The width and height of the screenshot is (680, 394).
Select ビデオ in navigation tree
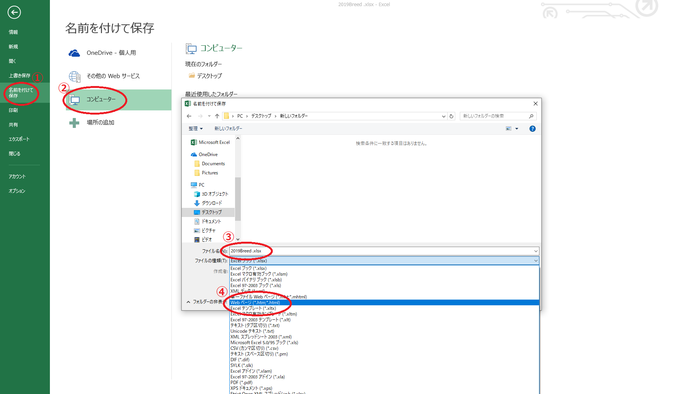click(203, 240)
